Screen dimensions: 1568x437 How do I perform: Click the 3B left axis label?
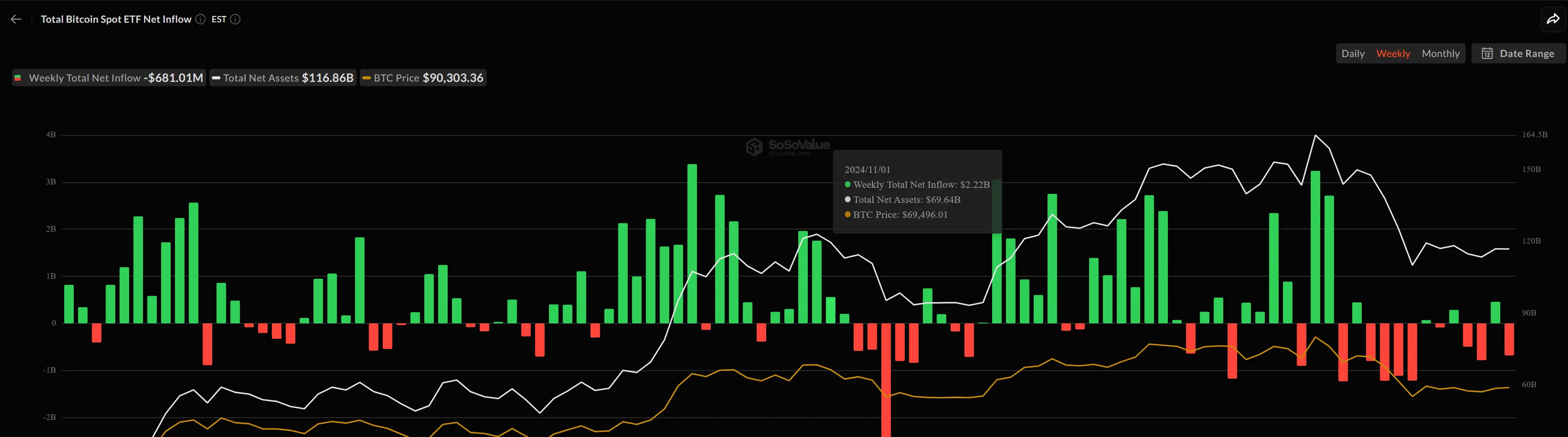point(51,182)
